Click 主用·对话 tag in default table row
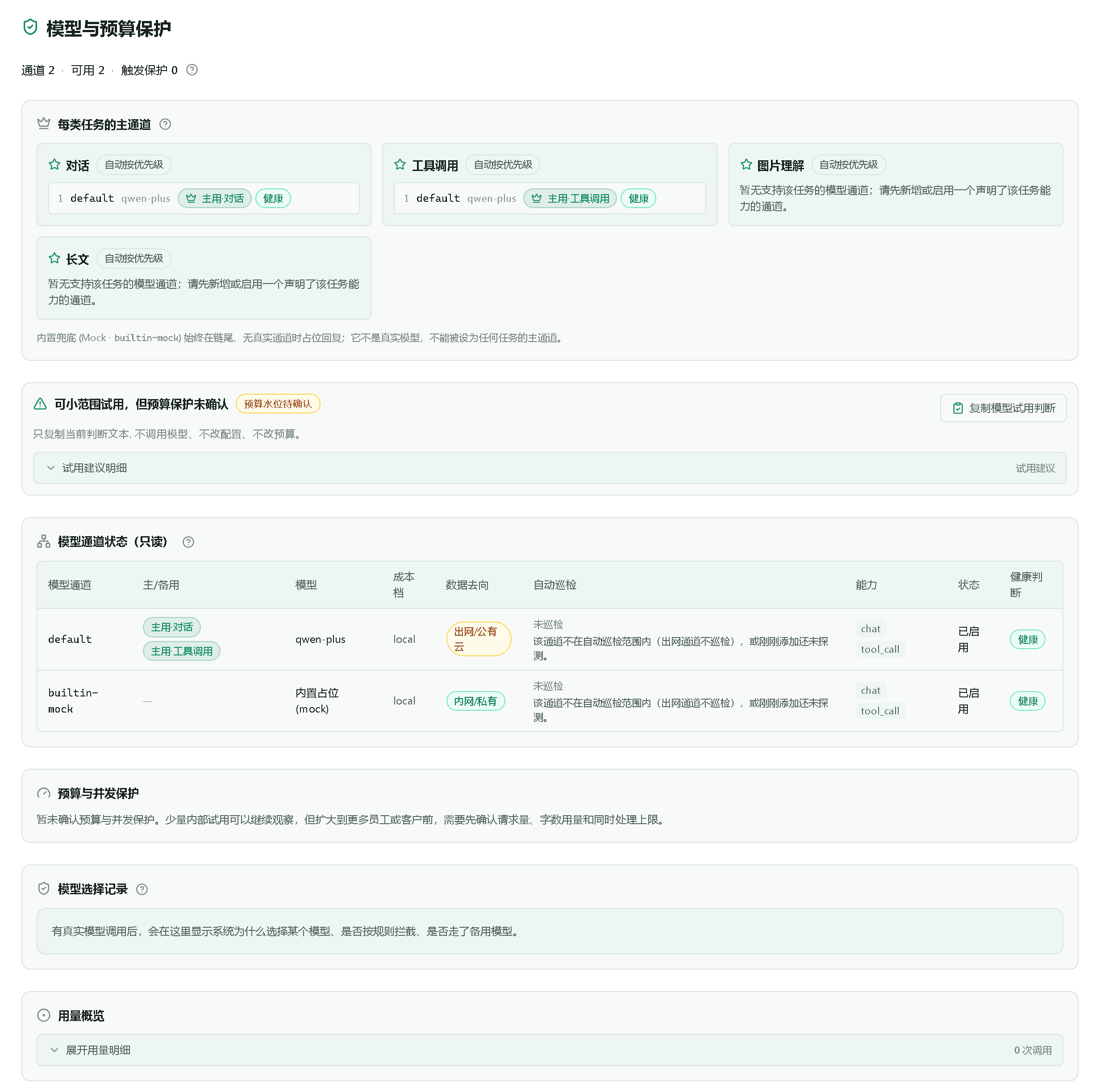 point(172,627)
